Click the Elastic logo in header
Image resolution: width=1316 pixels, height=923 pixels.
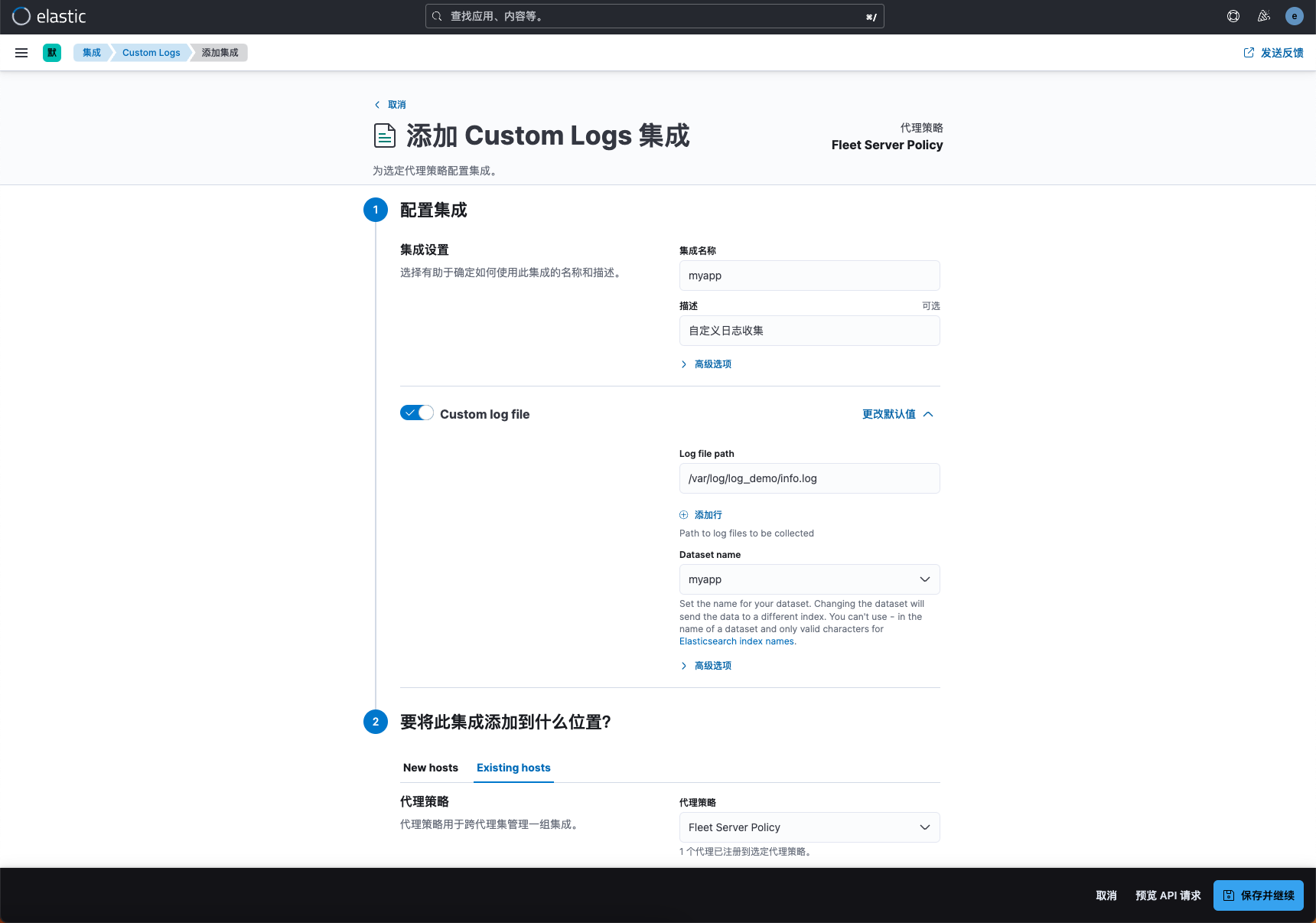coord(49,16)
